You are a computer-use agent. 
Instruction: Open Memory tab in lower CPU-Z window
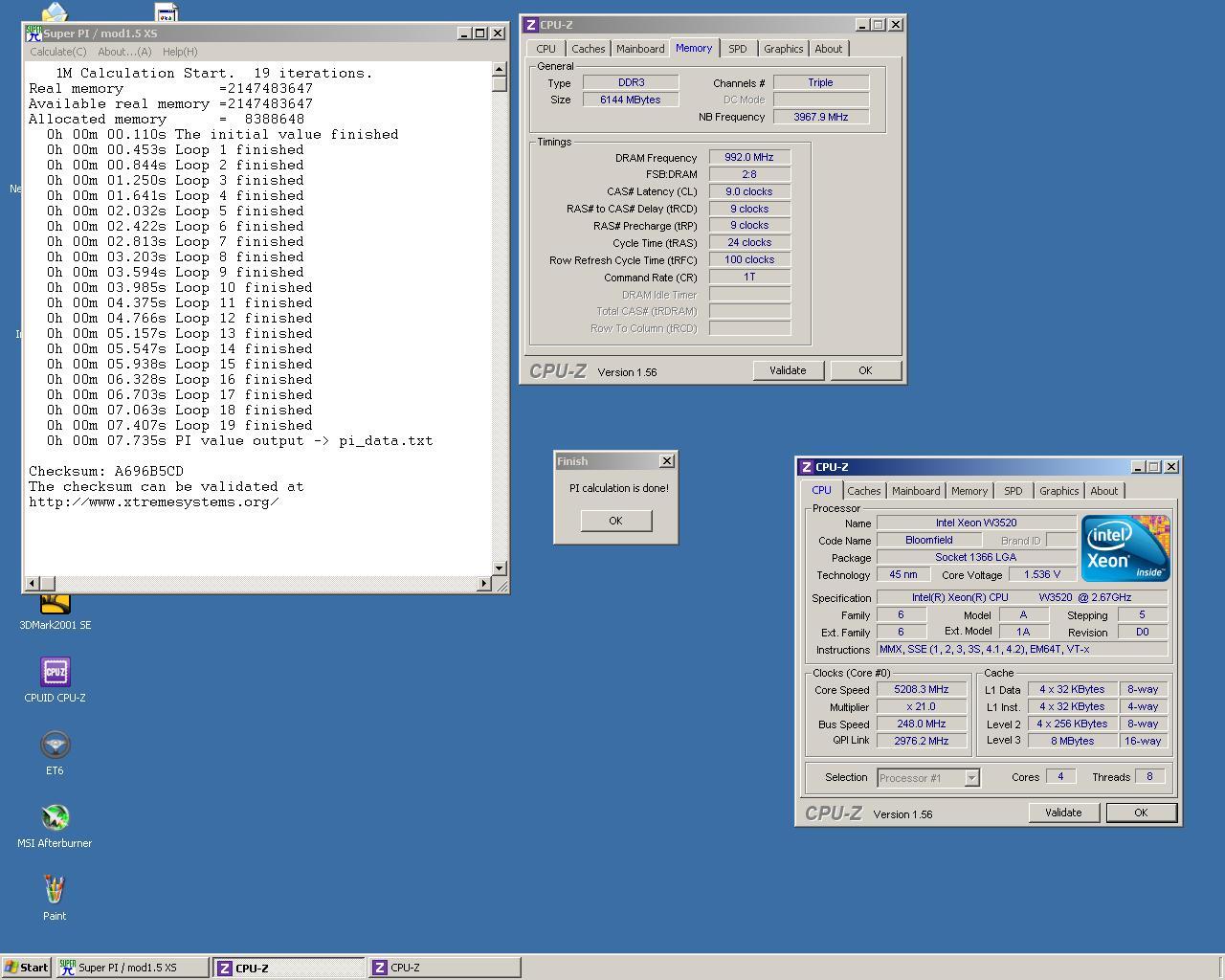point(969,491)
